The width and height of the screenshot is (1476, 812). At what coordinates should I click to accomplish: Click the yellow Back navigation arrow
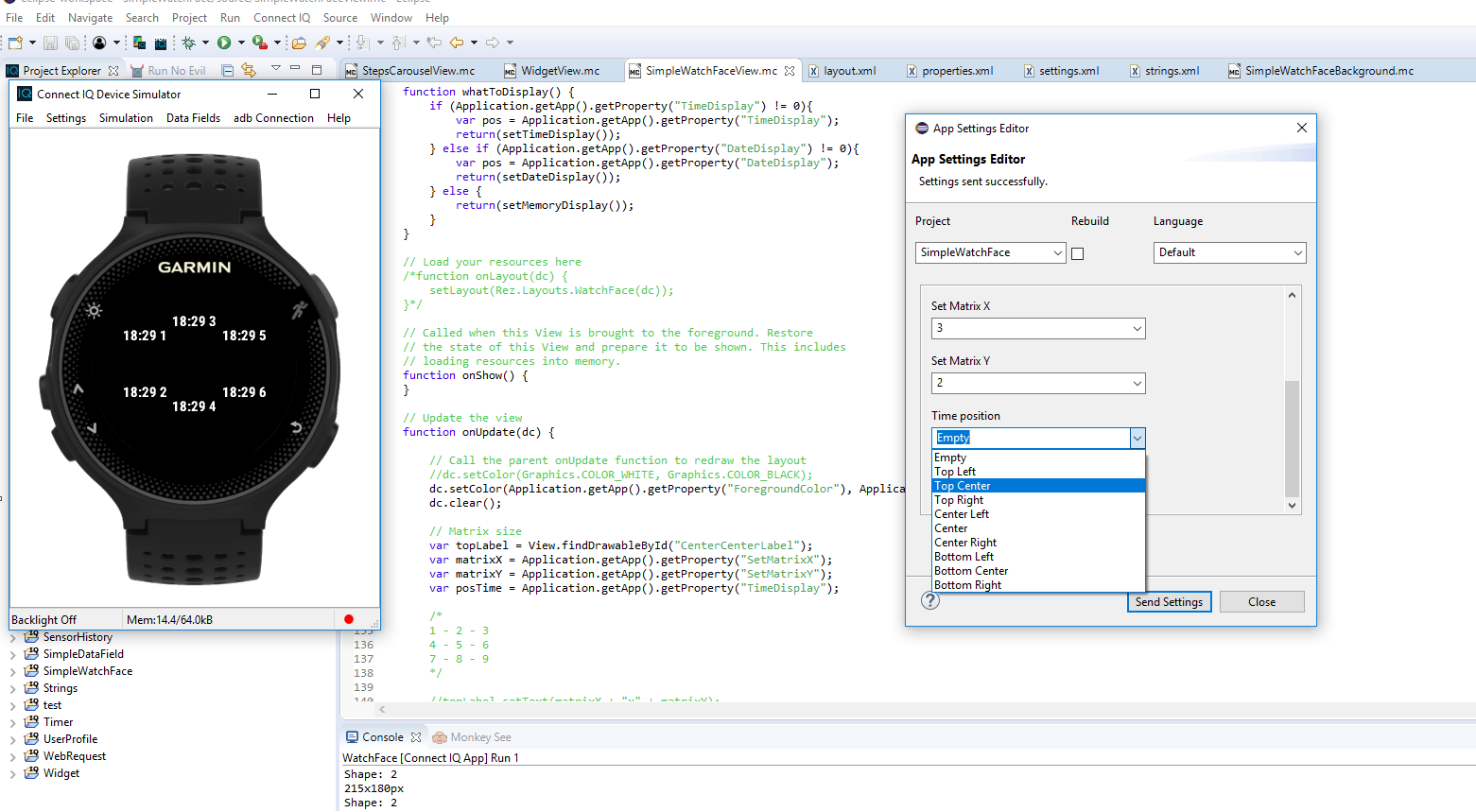(457, 43)
